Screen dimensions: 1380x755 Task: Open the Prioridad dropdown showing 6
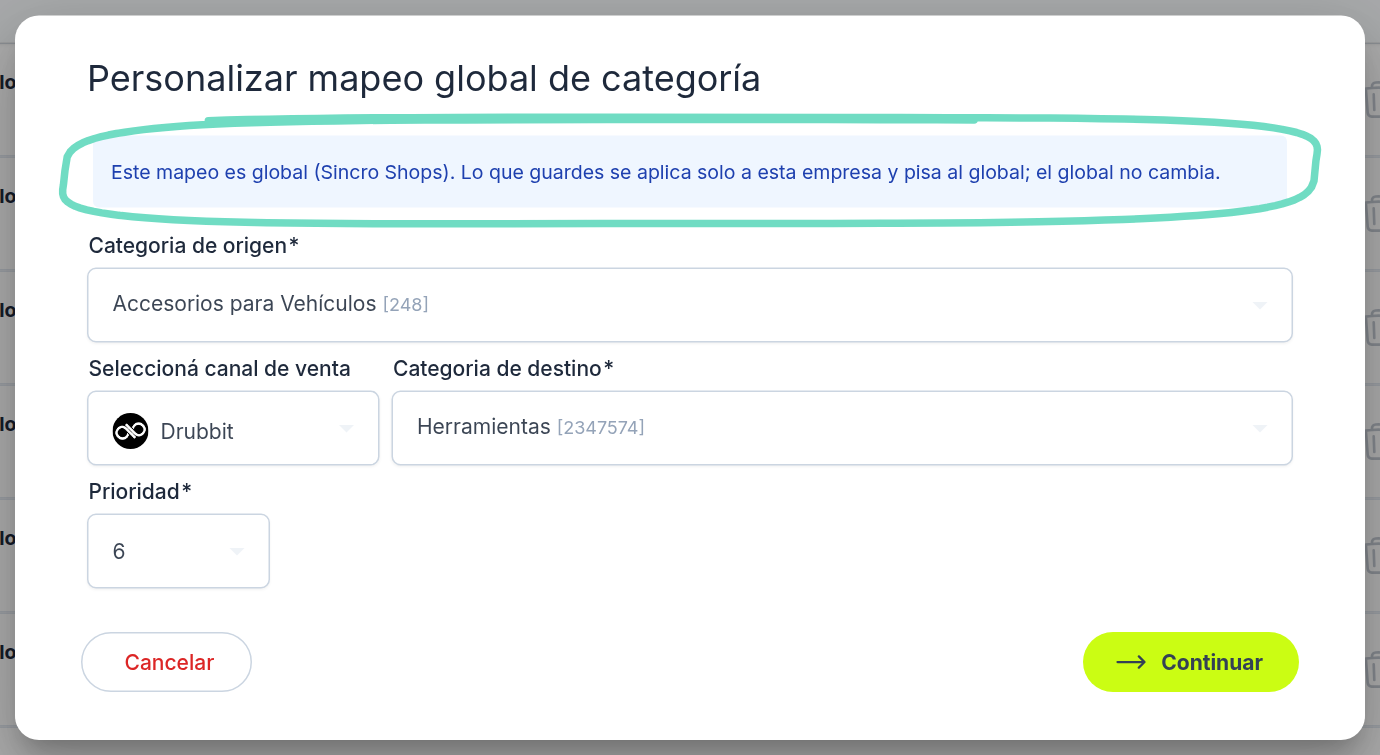tap(178, 551)
